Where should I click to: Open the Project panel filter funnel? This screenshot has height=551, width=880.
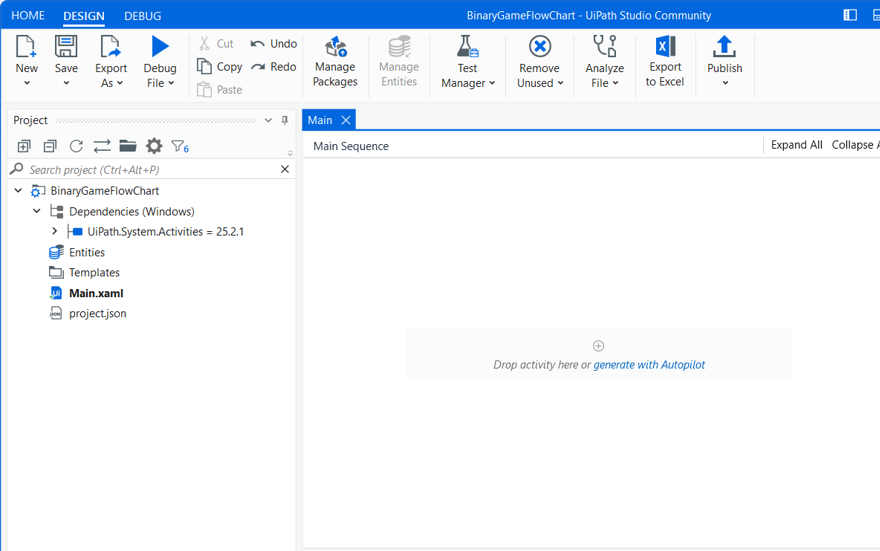180,146
